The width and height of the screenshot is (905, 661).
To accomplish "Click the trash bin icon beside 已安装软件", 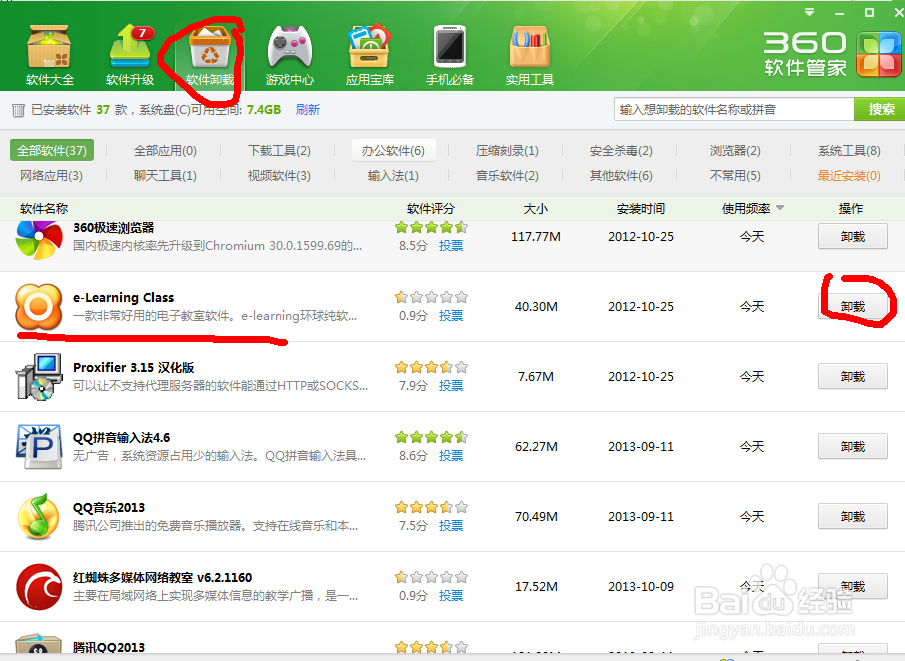I will (18, 110).
